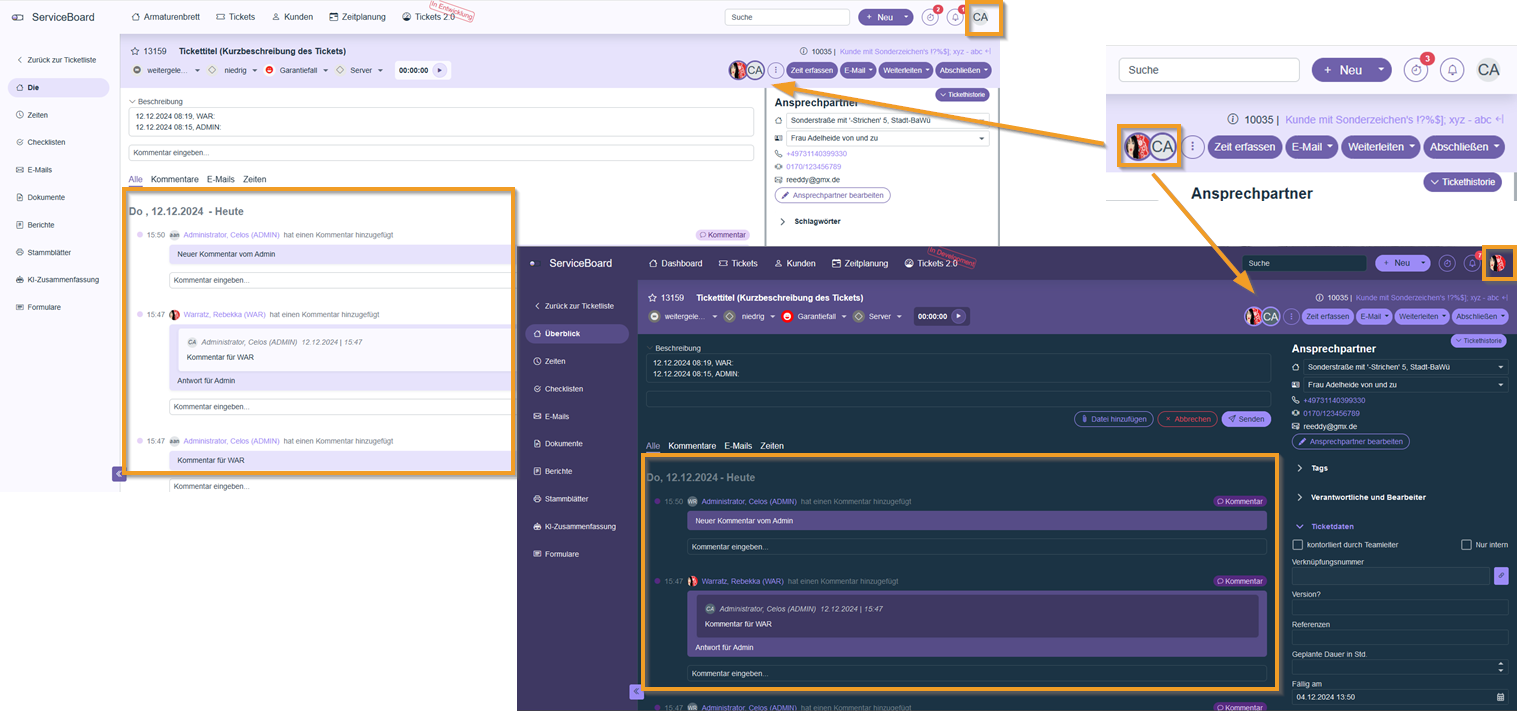Viewport: 1517px width, 711px height.
Task: Collapse sidebar using purple arrow in light window
Action: tap(119, 474)
